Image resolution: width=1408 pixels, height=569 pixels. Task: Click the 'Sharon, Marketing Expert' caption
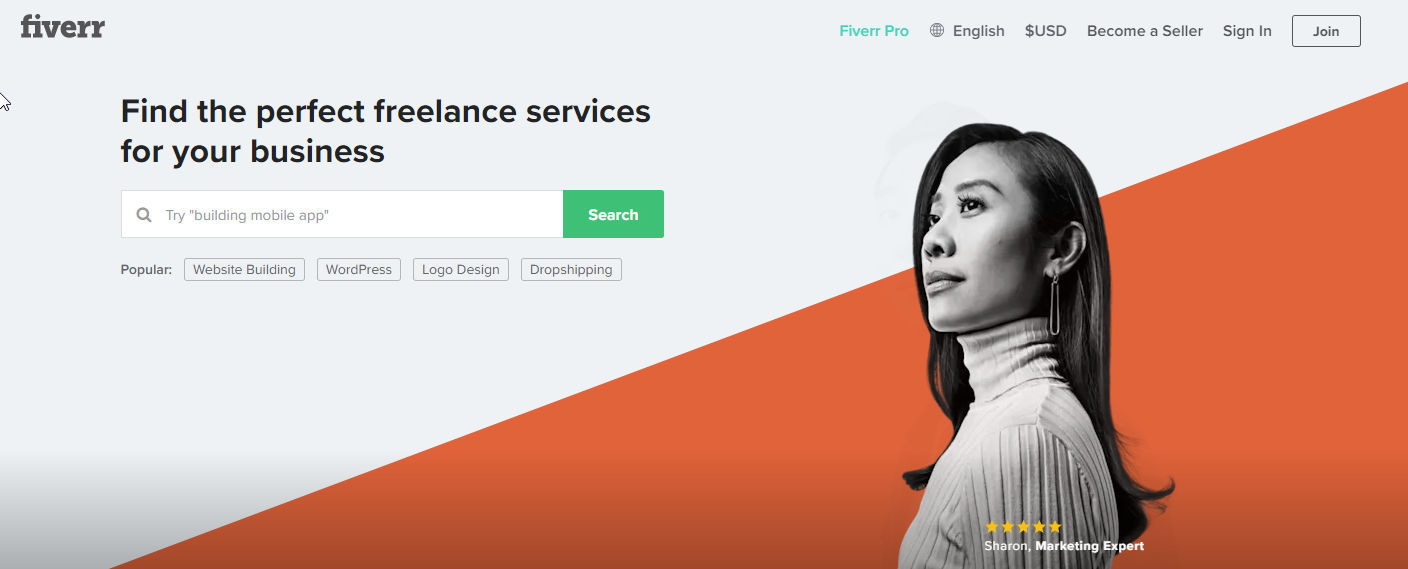click(x=1064, y=546)
